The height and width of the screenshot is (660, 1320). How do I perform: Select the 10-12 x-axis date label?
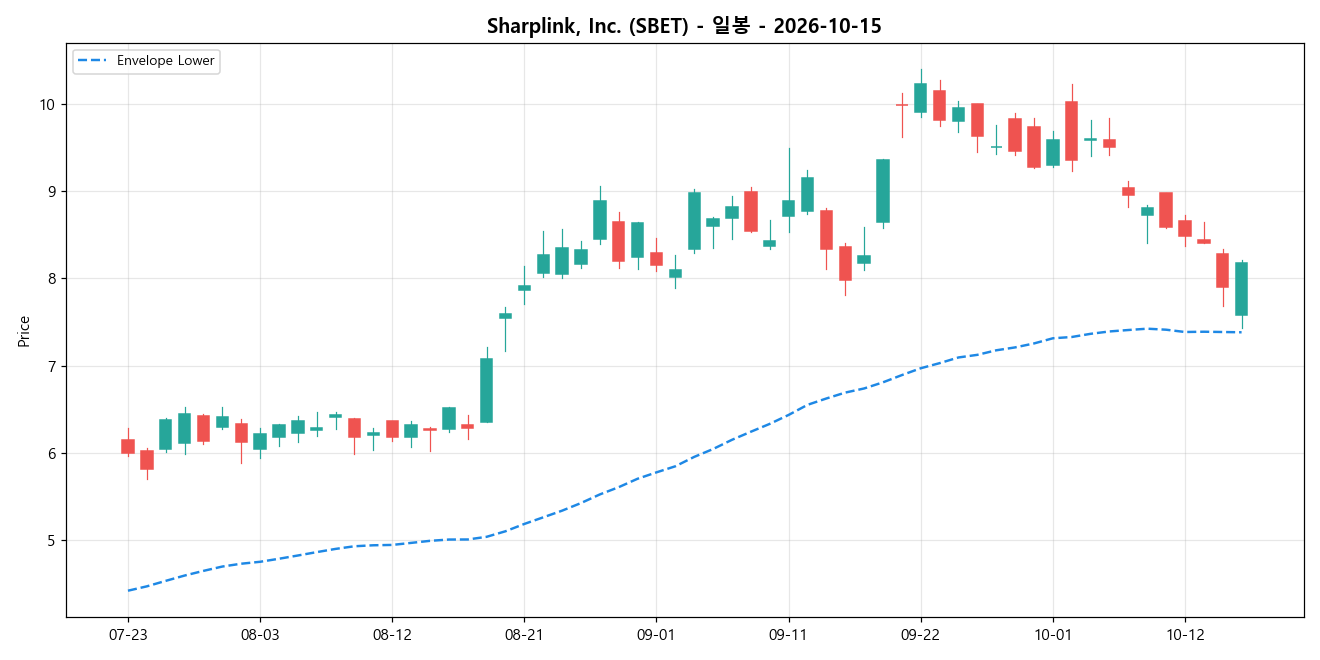click(x=1185, y=635)
